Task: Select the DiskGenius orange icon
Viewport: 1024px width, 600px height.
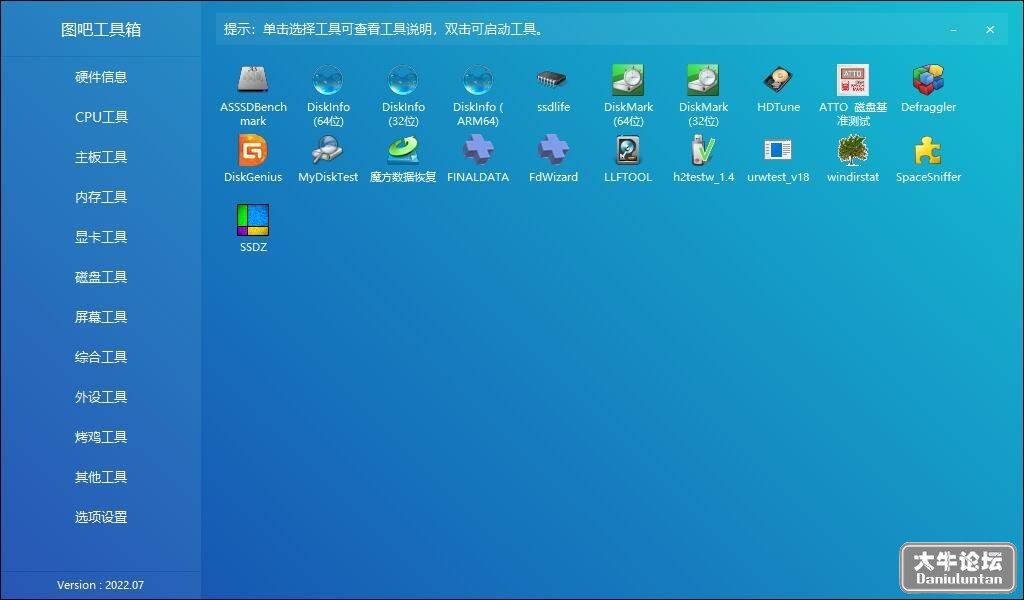Action: (x=253, y=150)
